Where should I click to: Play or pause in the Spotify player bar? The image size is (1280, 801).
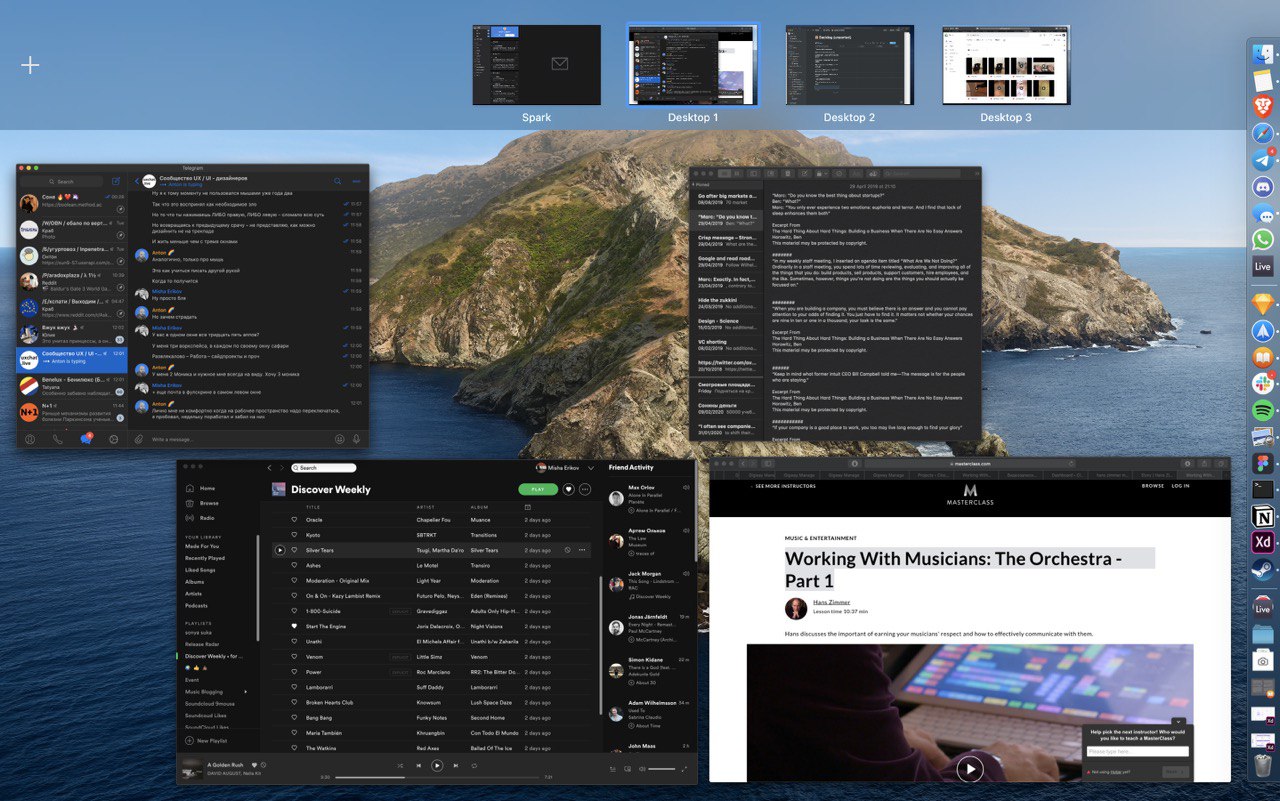pyautogui.click(x=437, y=766)
